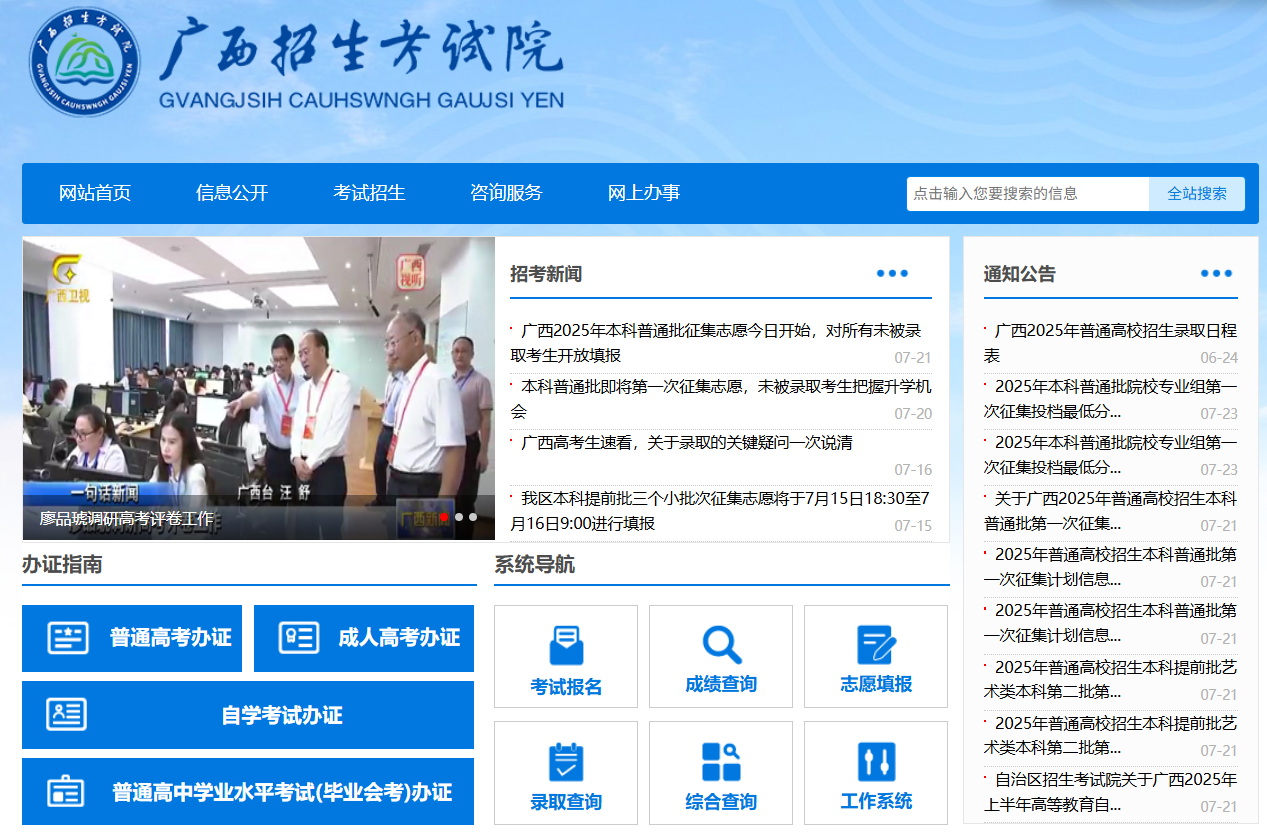The height and width of the screenshot is (837, 1267).
Task: Open 网上办事 navigation menu
Action: tap(644, 193)
